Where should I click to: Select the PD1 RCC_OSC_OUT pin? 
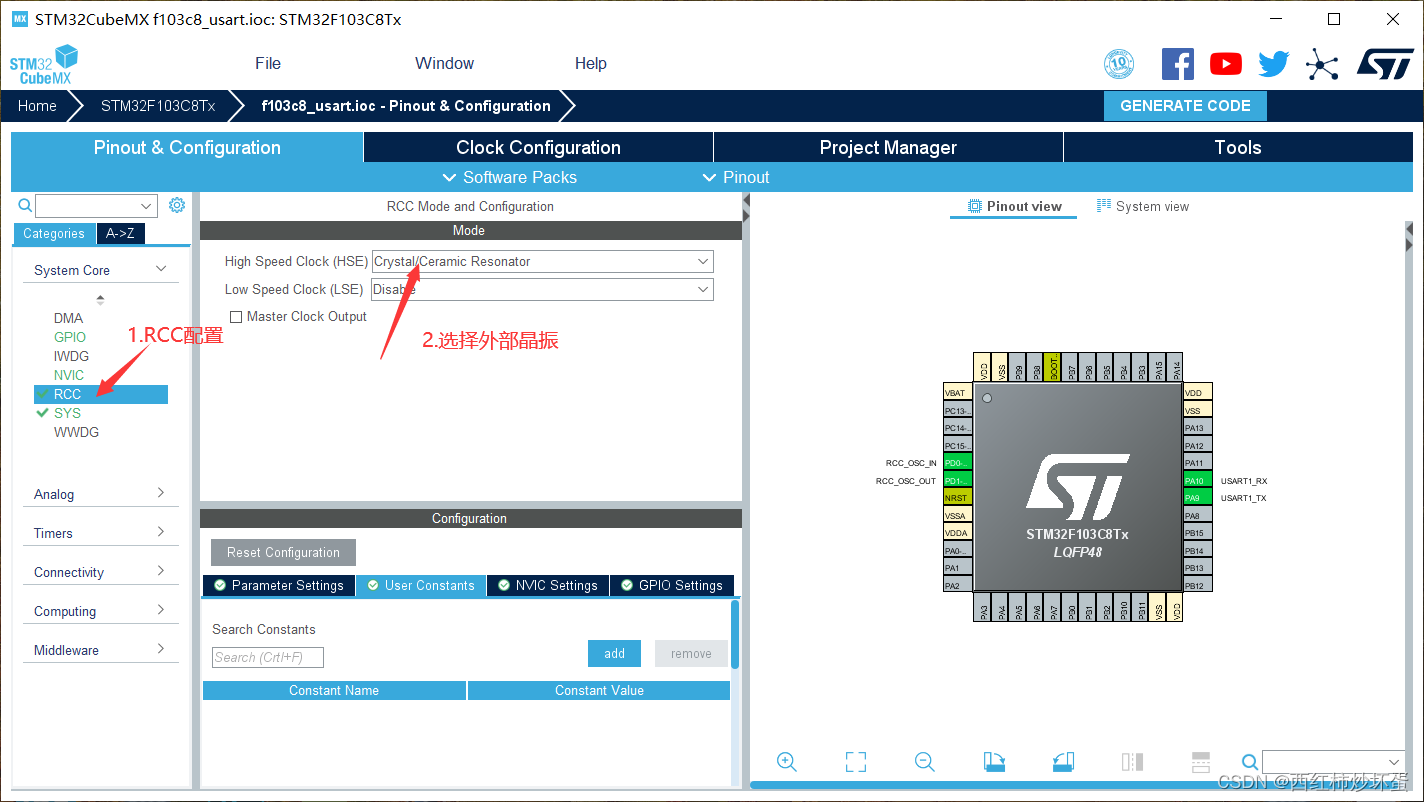tap(958, 481)
